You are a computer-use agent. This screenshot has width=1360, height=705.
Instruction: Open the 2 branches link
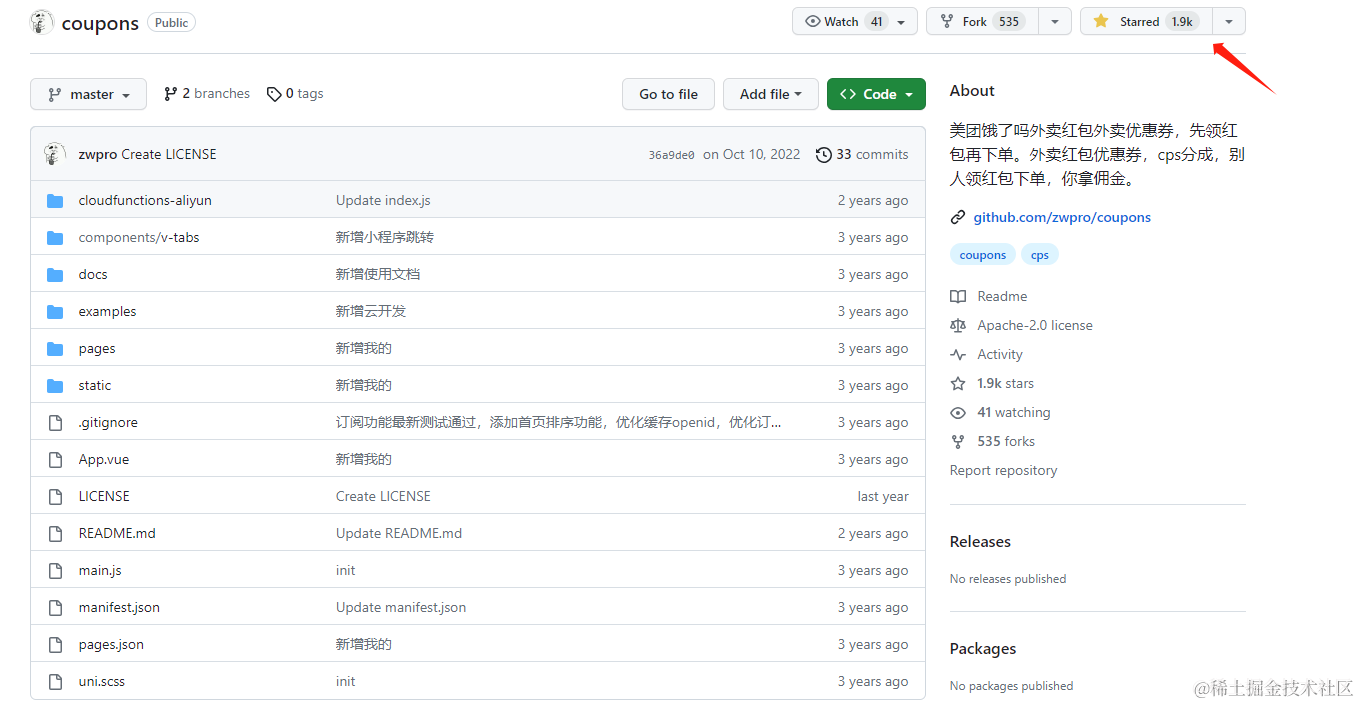207,94
